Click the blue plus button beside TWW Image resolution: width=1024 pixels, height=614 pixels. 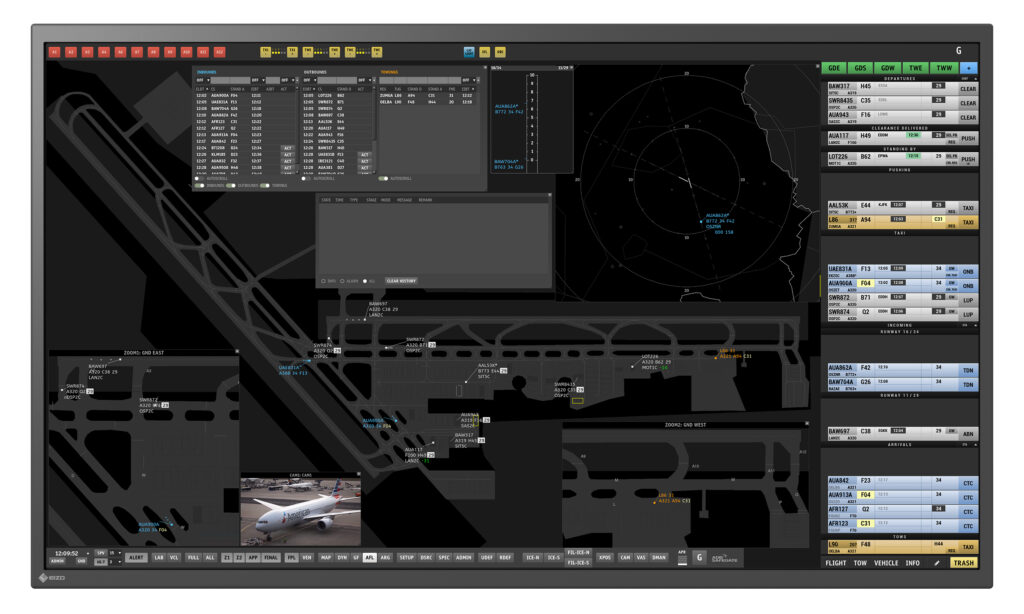(x=968, y=68)
